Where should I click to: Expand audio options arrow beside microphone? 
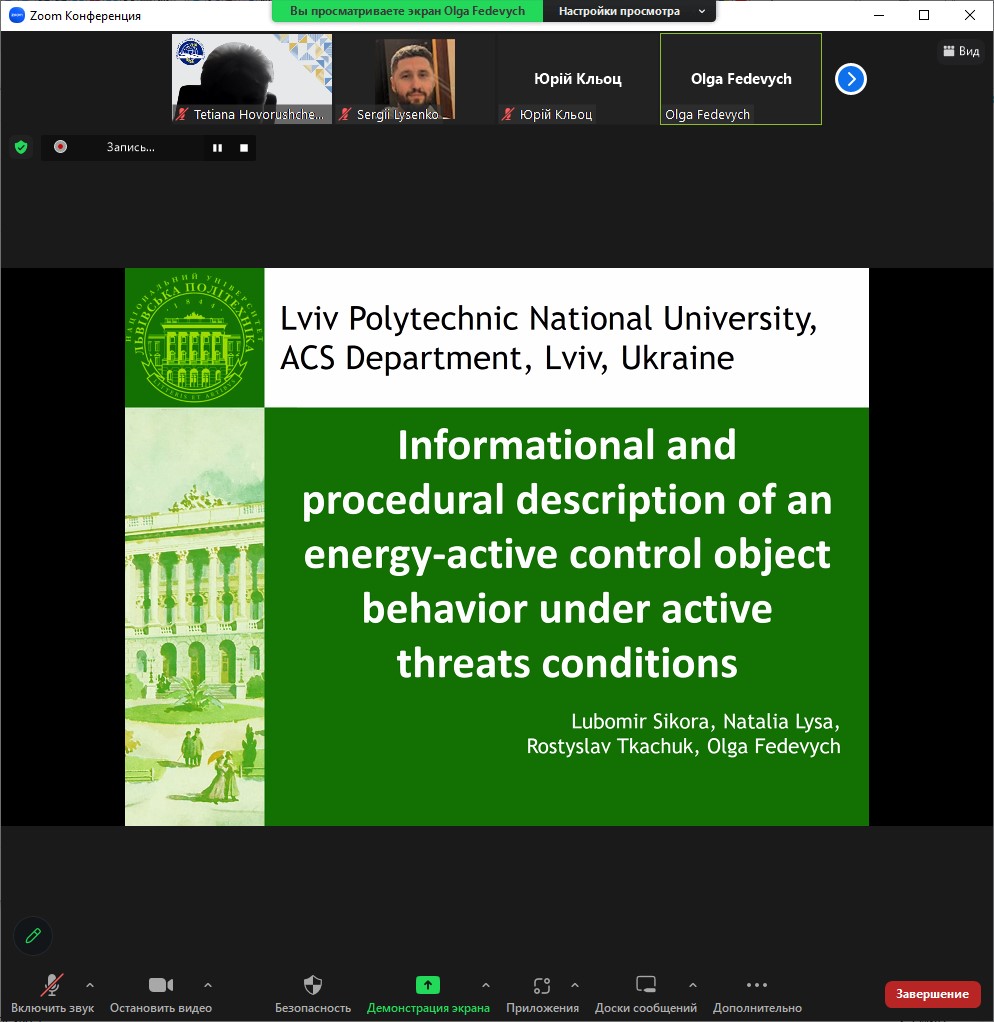[x=91, y=984]
